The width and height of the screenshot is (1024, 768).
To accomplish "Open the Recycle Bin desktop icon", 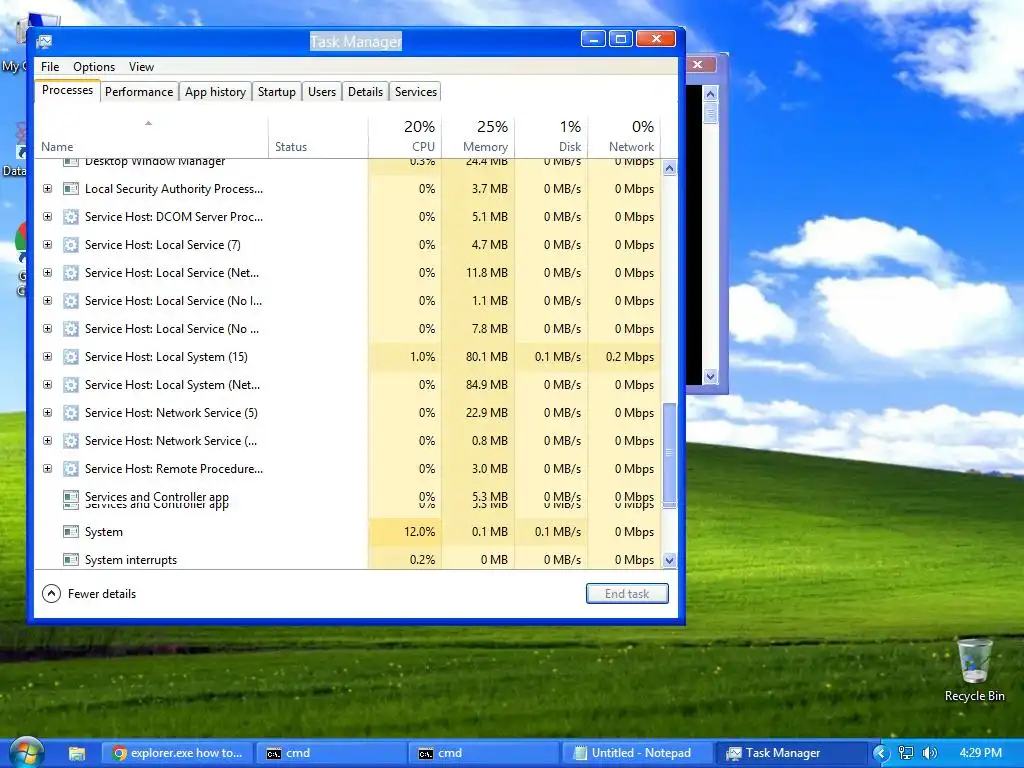I will click(974, 670).
